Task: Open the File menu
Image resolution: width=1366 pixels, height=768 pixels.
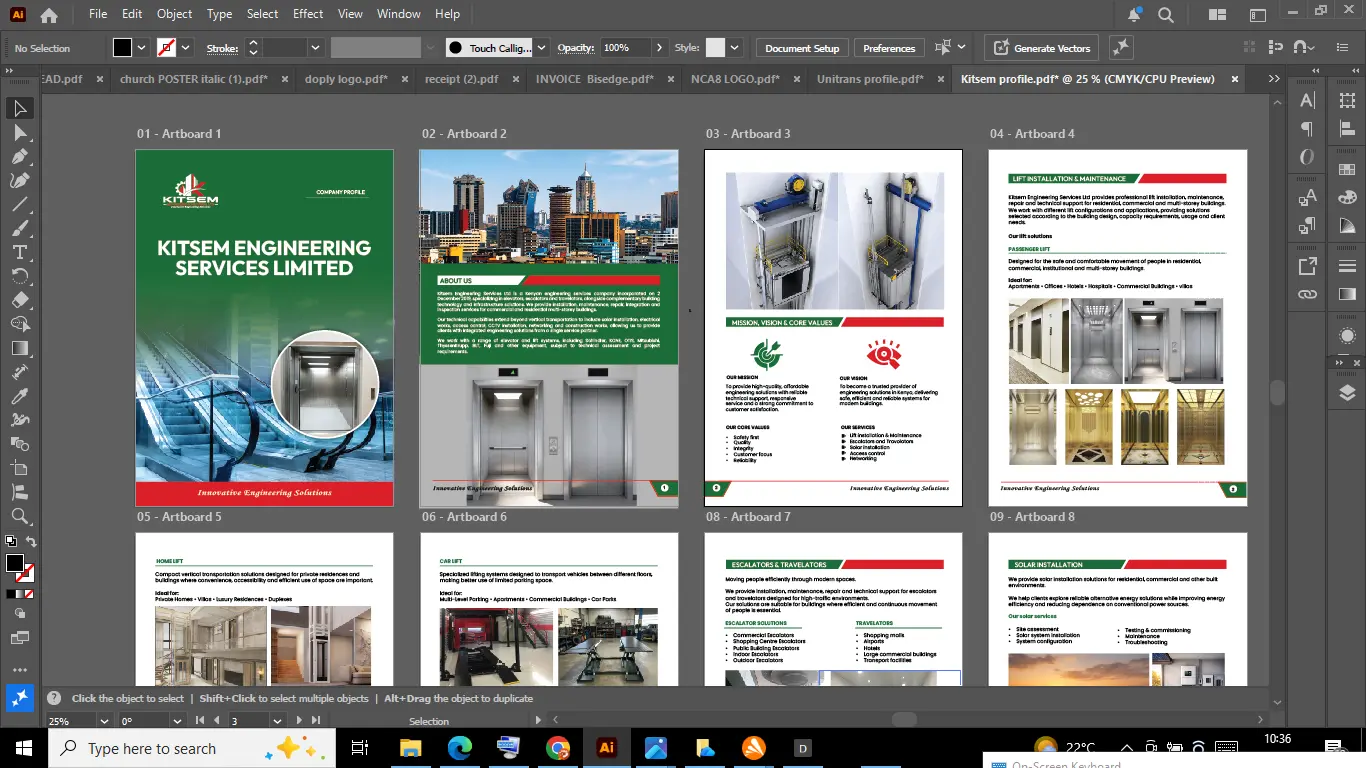Action: (x=98, y=14)
